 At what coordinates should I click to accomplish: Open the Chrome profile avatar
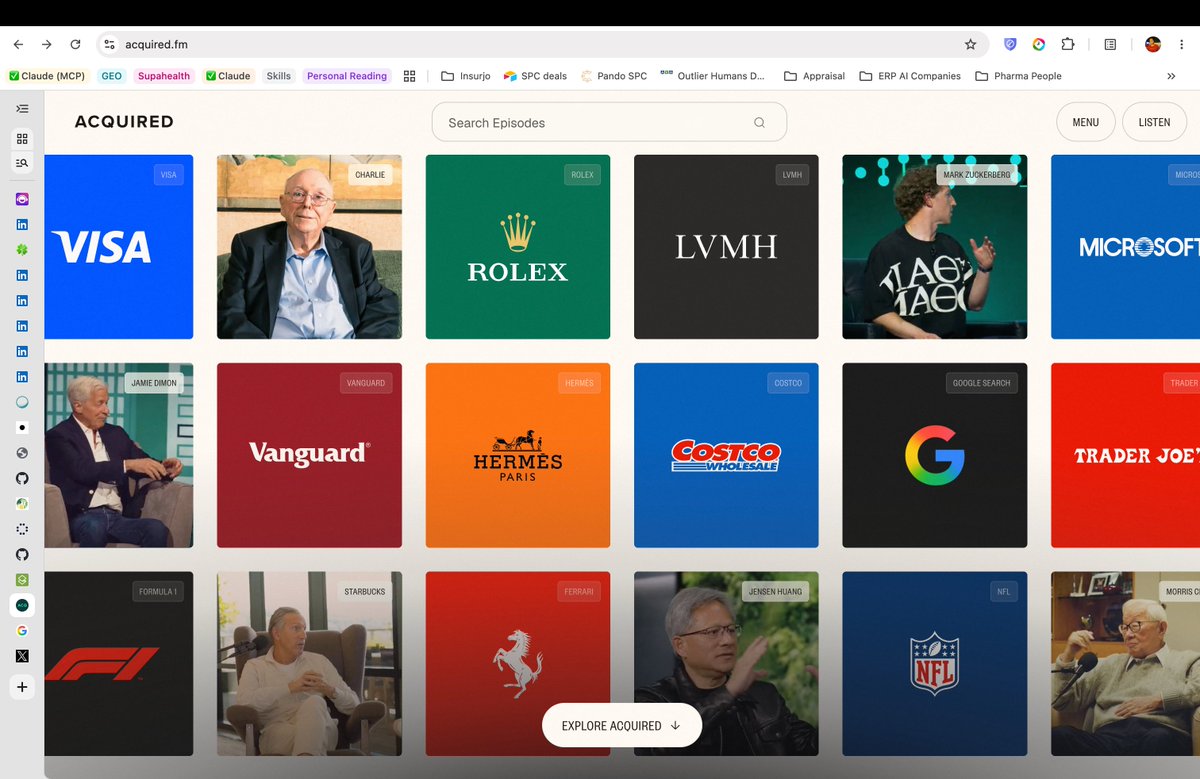(x=1153, y=44)
